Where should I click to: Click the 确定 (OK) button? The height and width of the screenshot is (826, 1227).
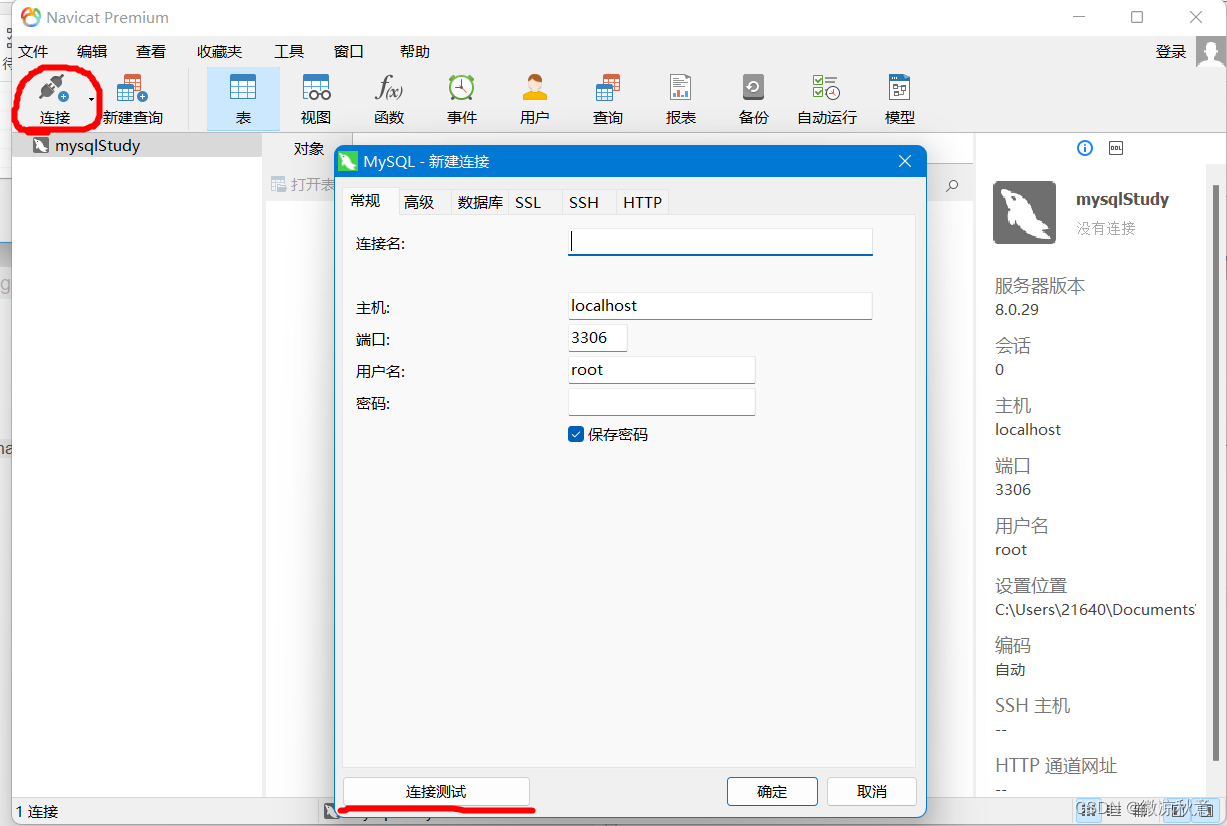click(x=772, y=792)
